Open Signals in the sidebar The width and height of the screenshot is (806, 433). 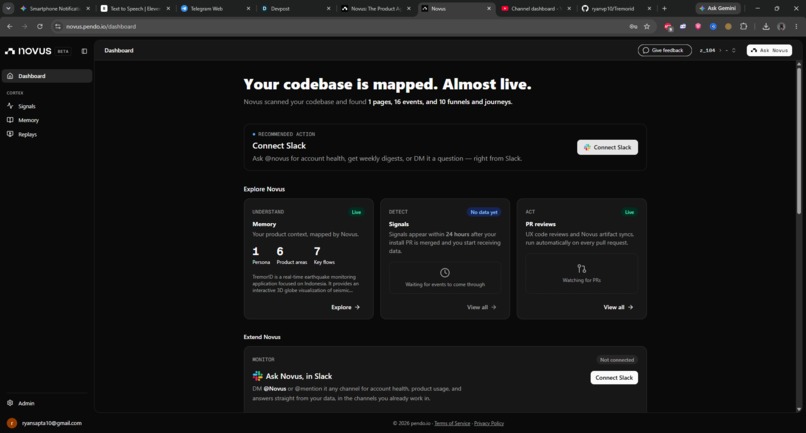47,106
